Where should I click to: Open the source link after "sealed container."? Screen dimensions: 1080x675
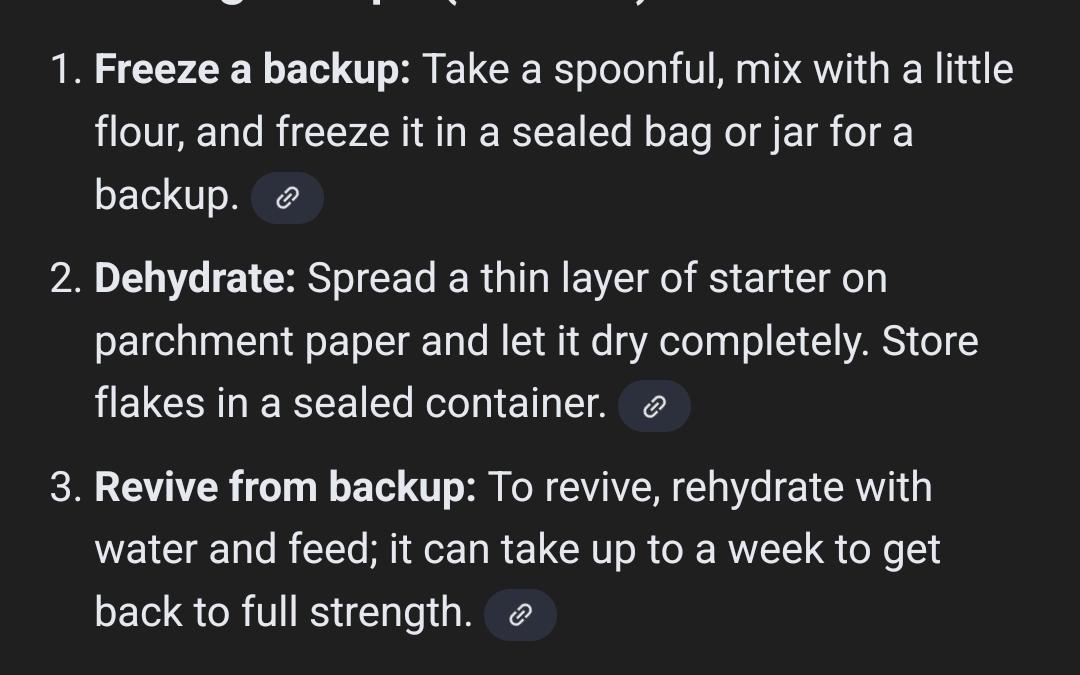tap(654, 406)
